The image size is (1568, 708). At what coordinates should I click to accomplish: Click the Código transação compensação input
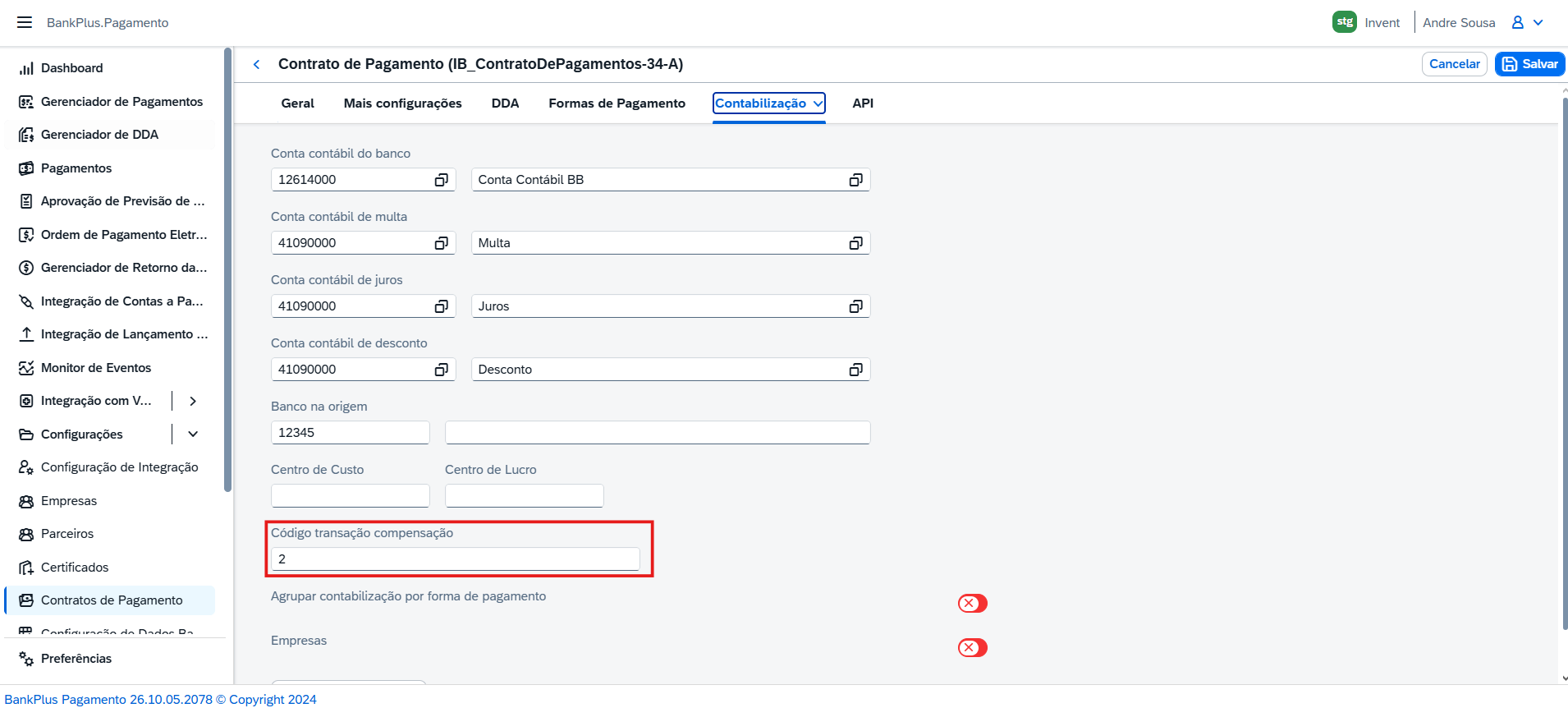pyautogui.click(x=456, y=559)
